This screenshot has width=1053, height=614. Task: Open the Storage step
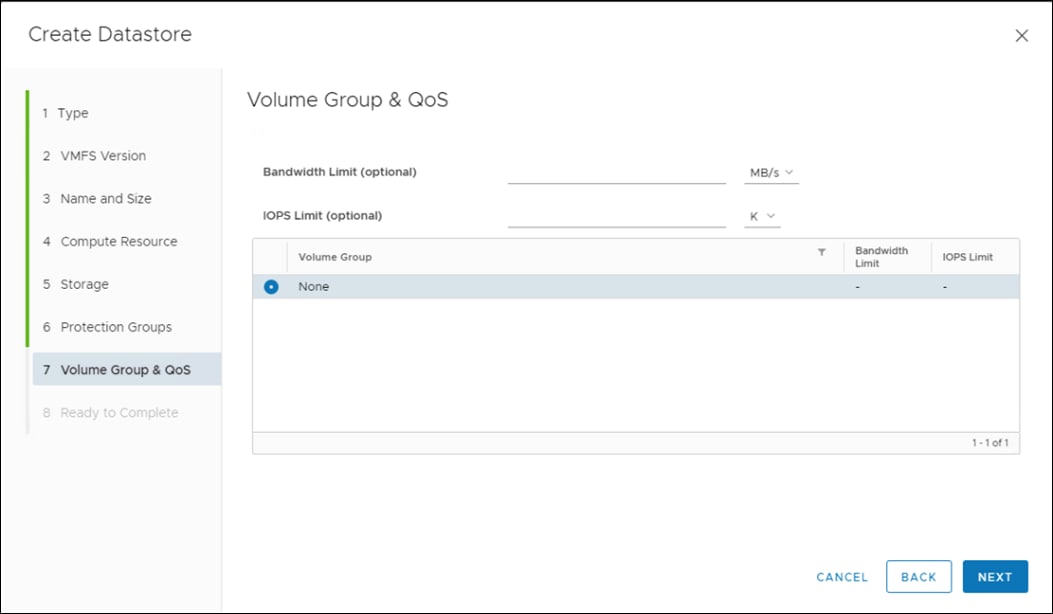click(x=87, y=284)
